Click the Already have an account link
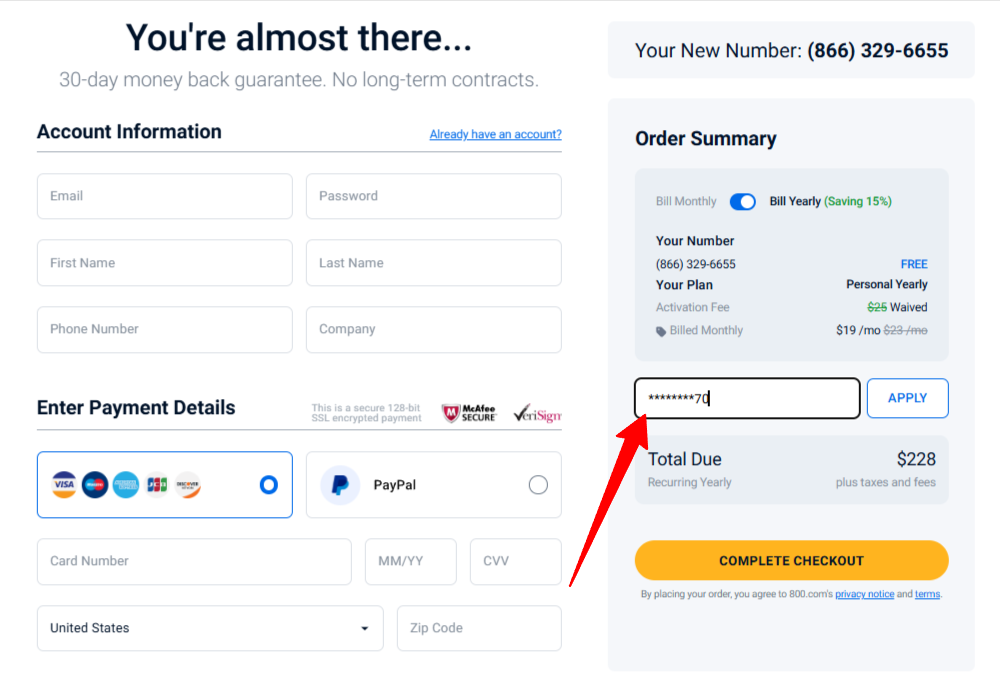Screen dimensions: 1000x683 pyautogui.click(x=496, y=134)
